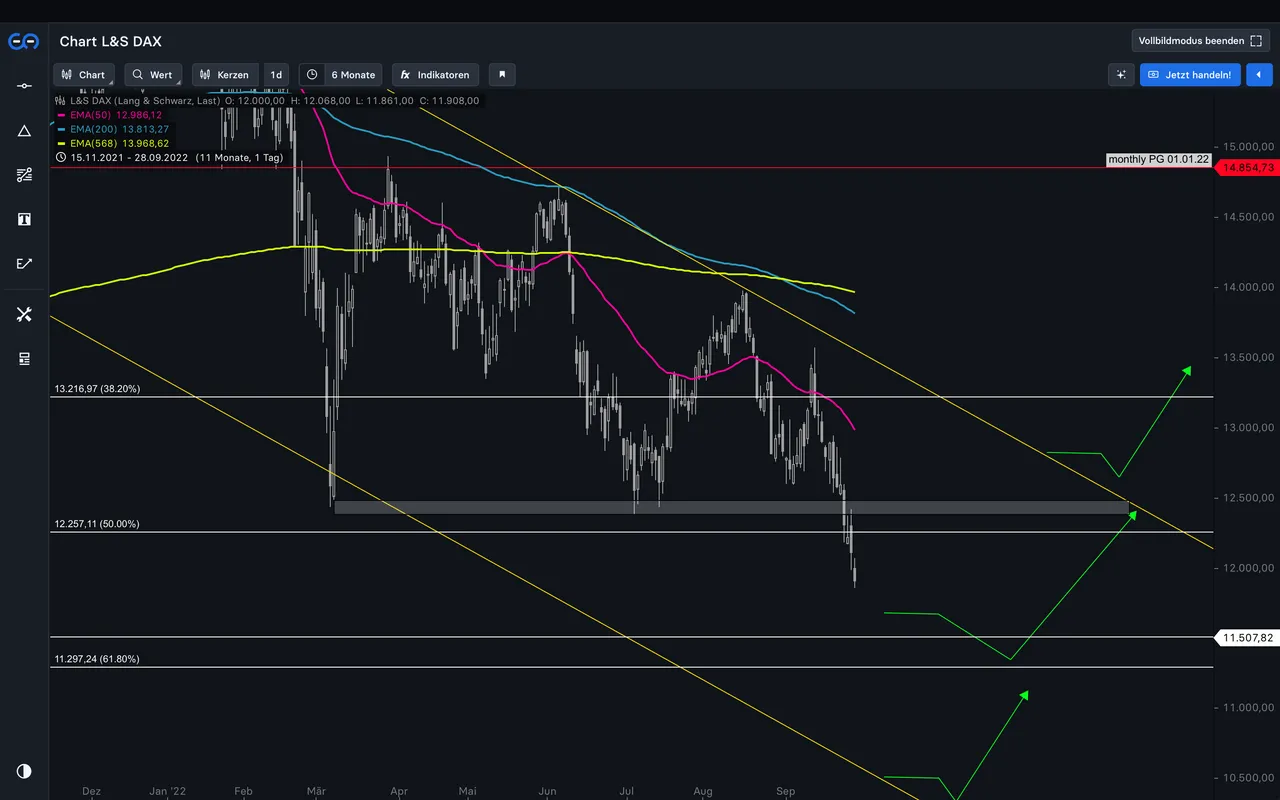Click the 12.257,11 (50.00%) Fibonacci label

(97, 524)
